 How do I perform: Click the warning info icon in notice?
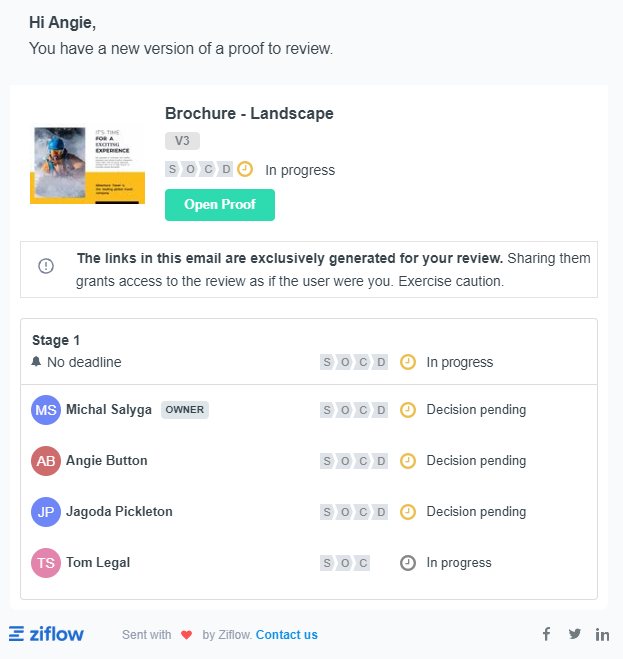pyautogui.click(x=46, y=266)
